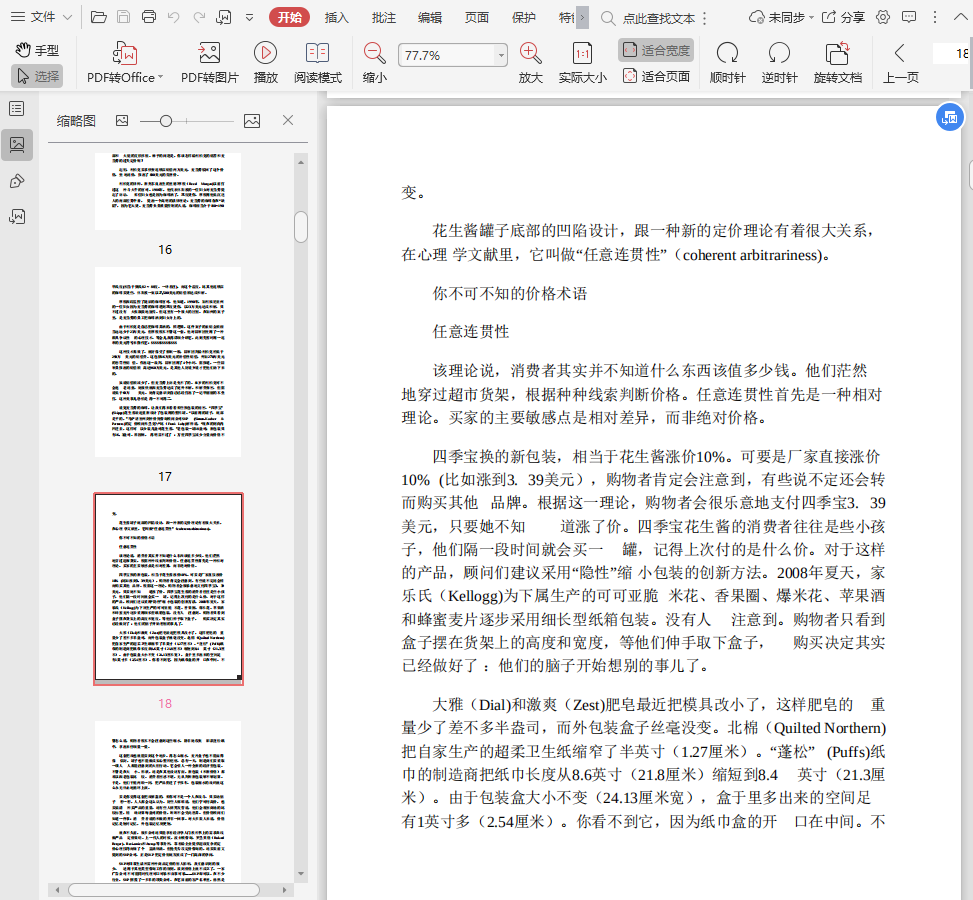Click 放大 zoom in
The image size is (973, 900).
coord(531,62)
